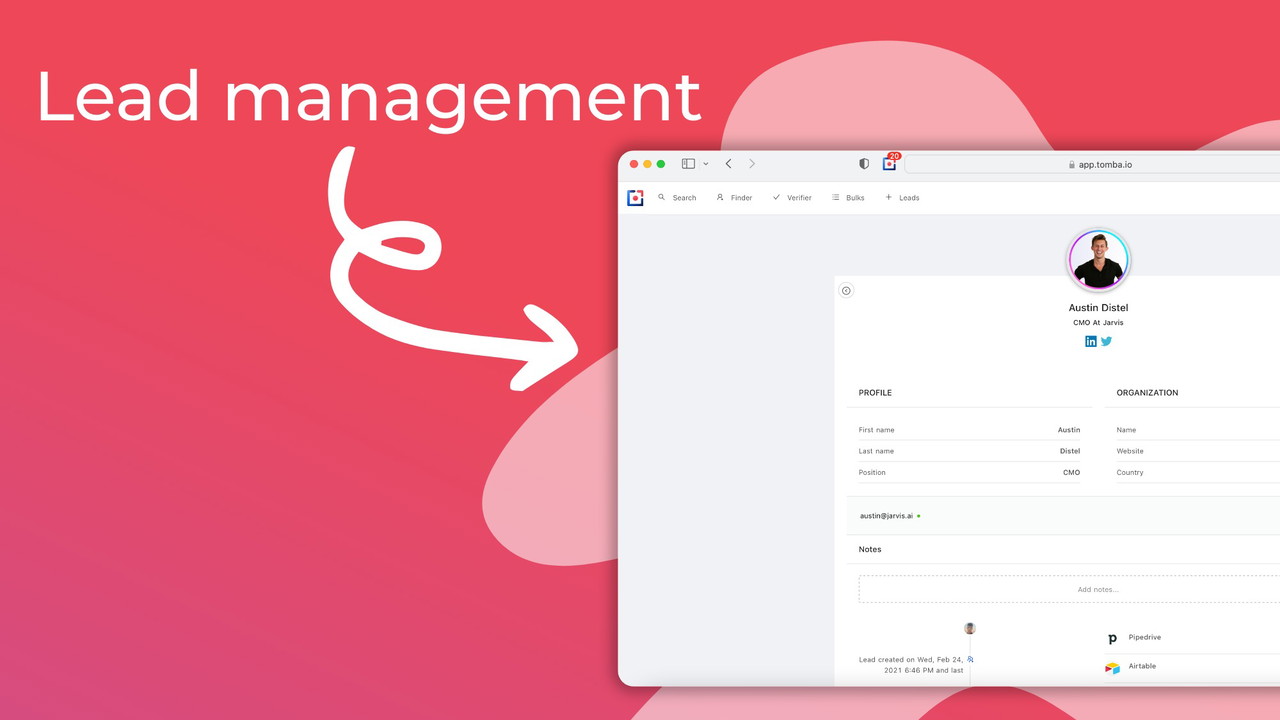Toggle the Safari sidebar button
Screen dimensions: 1280x720
(x=688, y=164)
